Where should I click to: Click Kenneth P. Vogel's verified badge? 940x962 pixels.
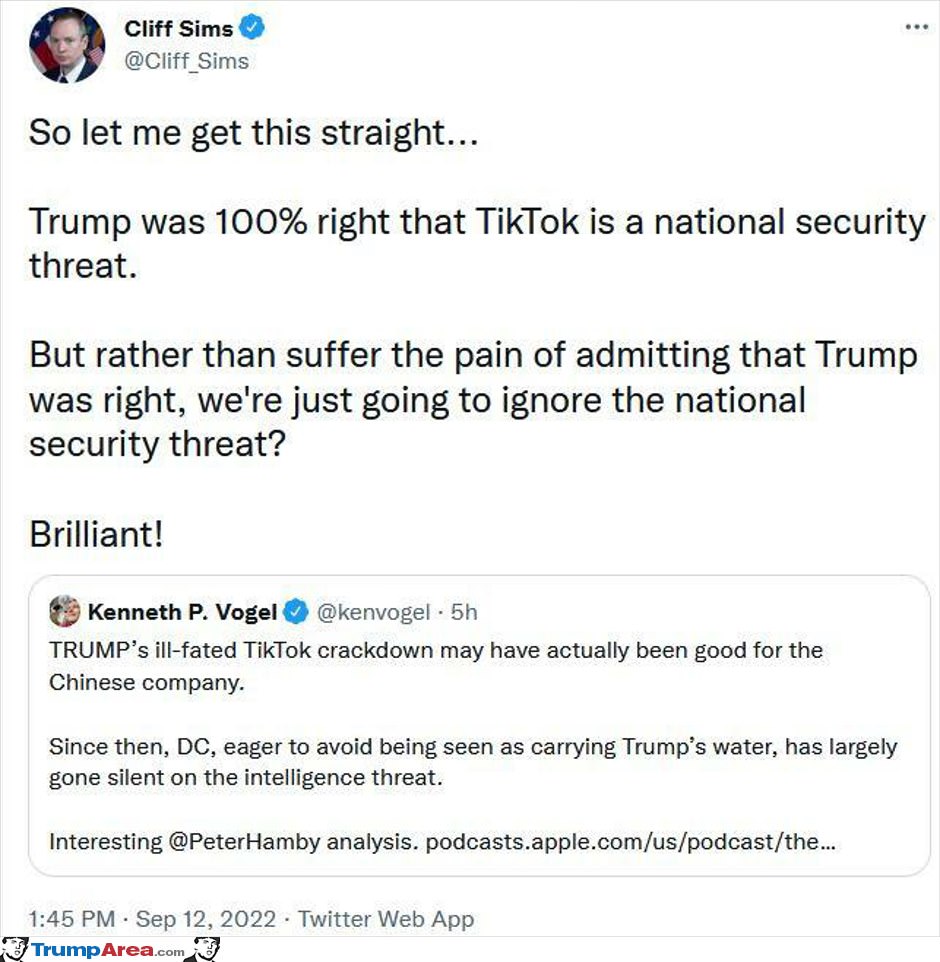point(296,612)
